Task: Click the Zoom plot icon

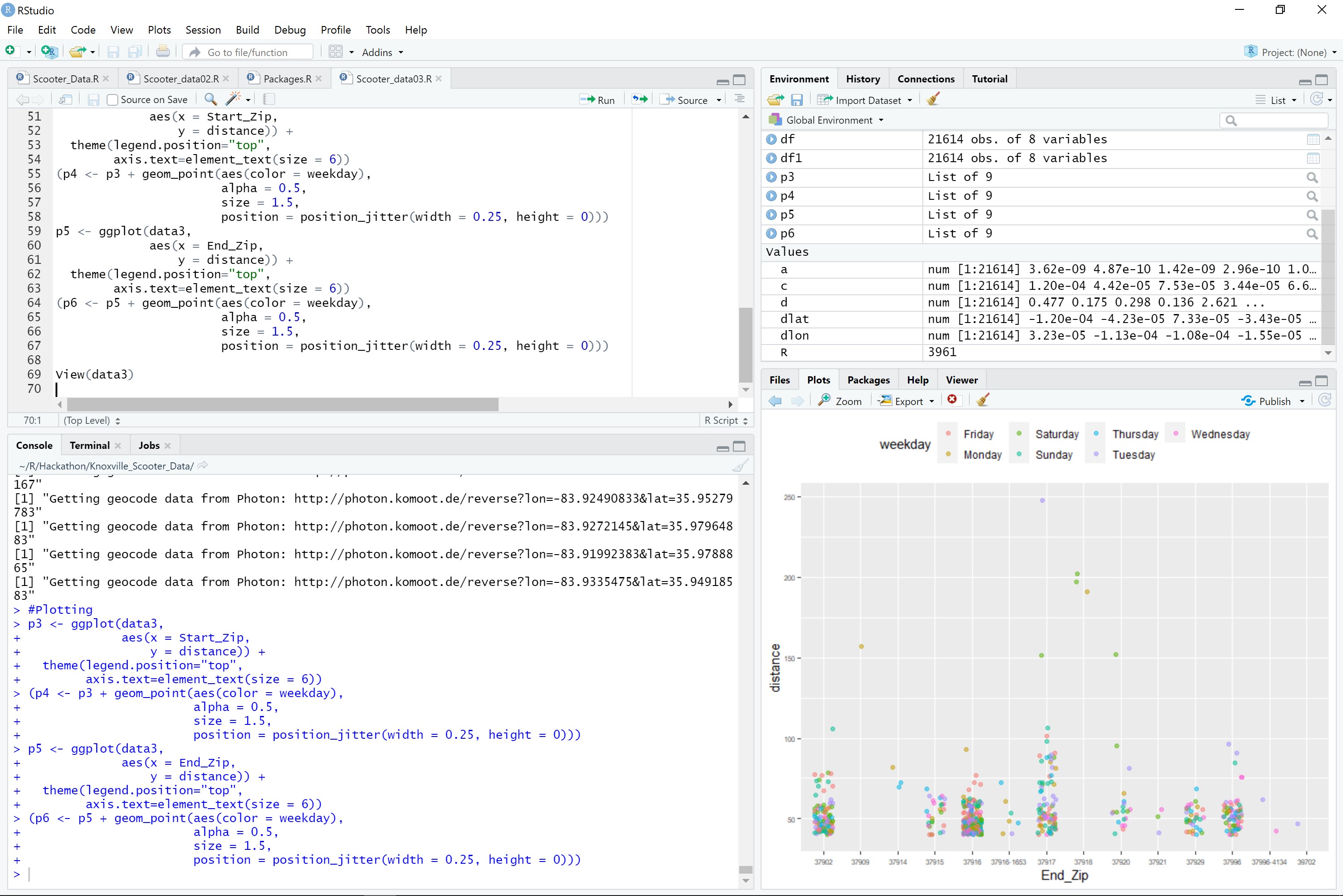Action: pos(839,401)
